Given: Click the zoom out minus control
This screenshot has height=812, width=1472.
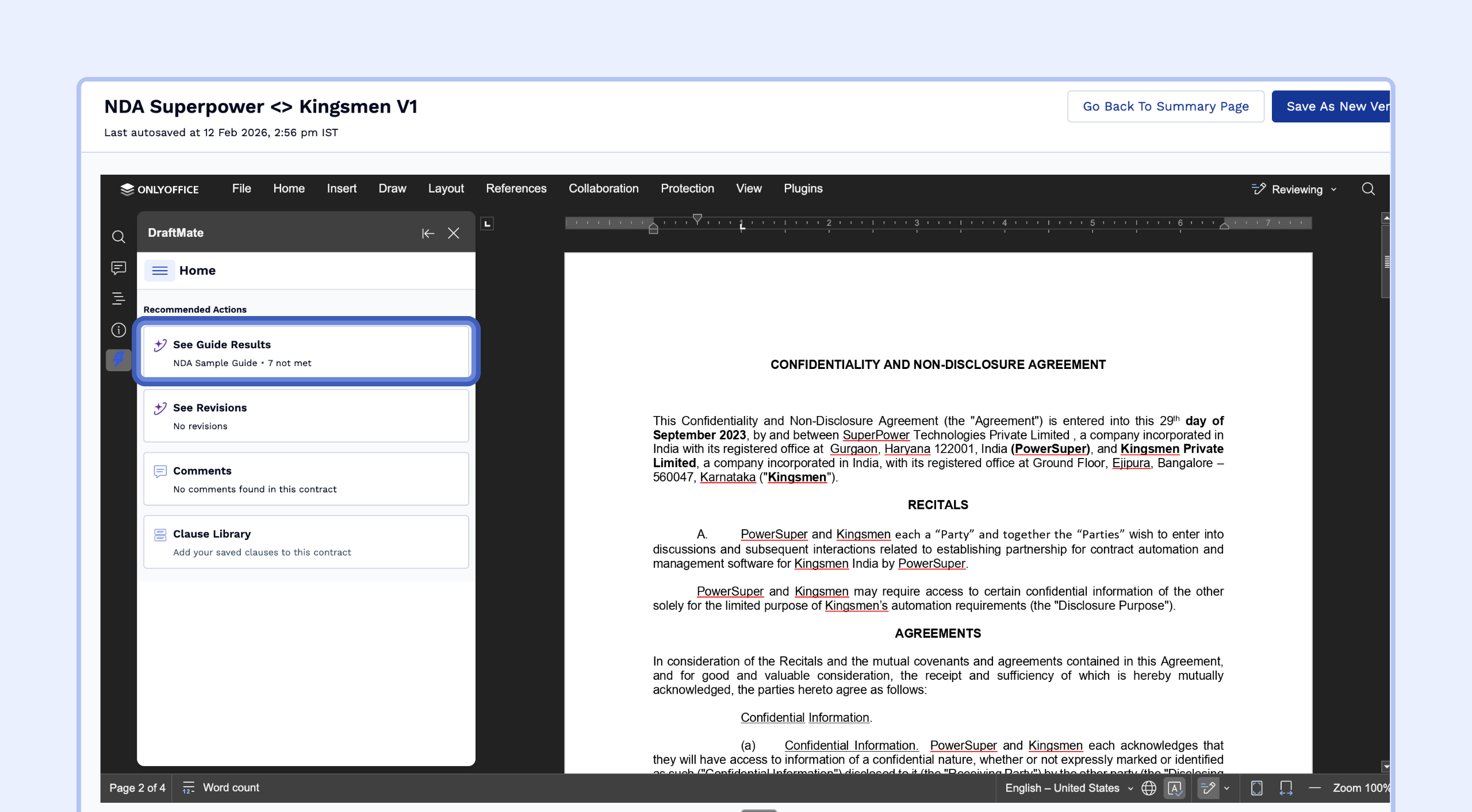Looking at the screenshot, I should 1314,788.
